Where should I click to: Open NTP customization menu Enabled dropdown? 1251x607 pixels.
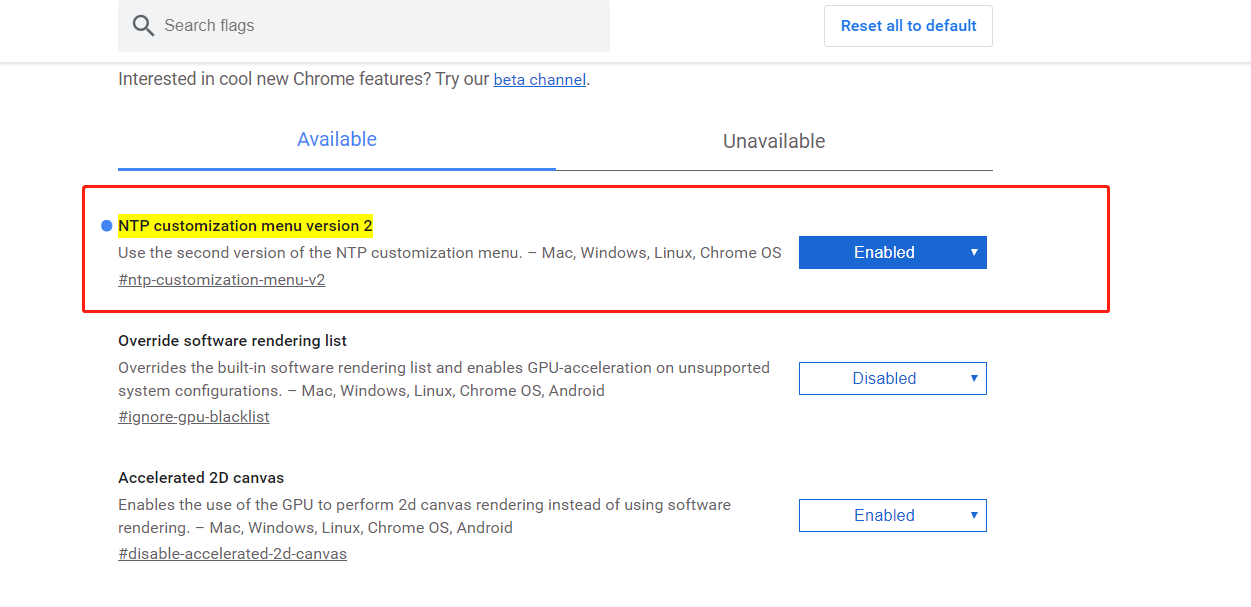(x=893, y=253)
